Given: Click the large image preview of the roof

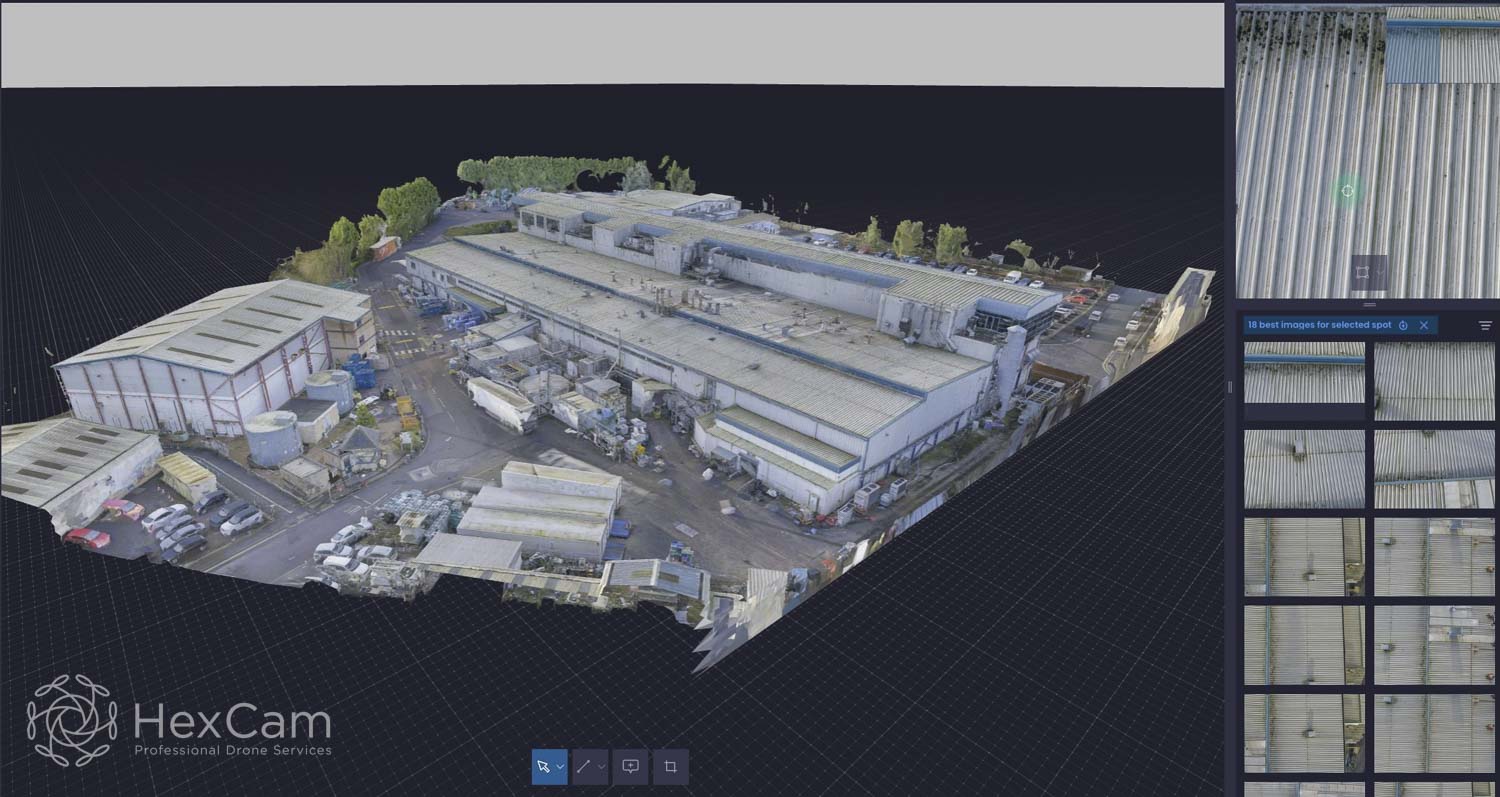Looking at the screenshot, I should point(1367,152).
